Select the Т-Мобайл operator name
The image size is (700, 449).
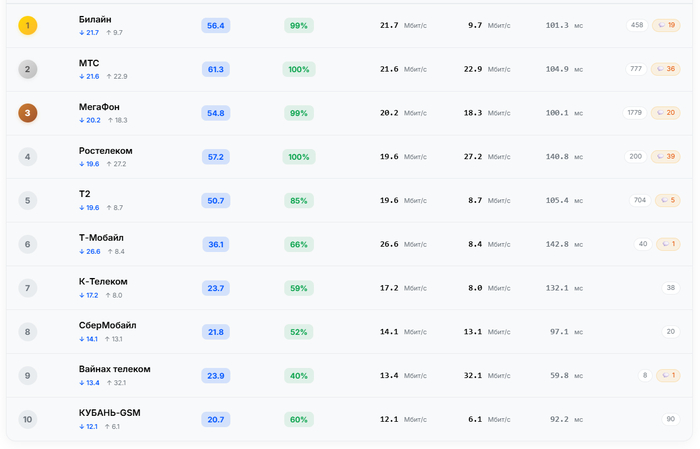pos(101,238)
